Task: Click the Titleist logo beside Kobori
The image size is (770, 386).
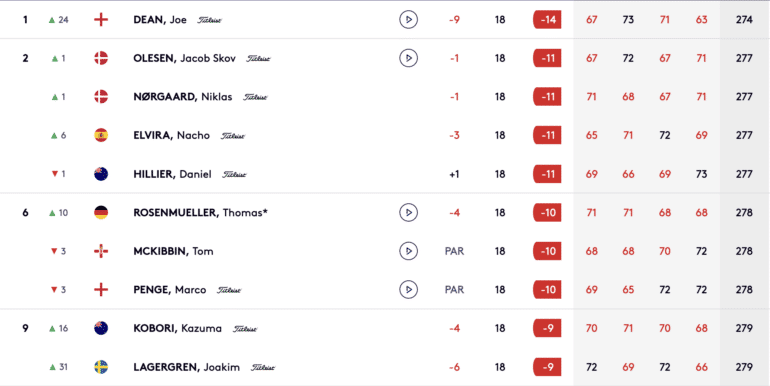Action: pyautogui.click(x=245, y=329)
